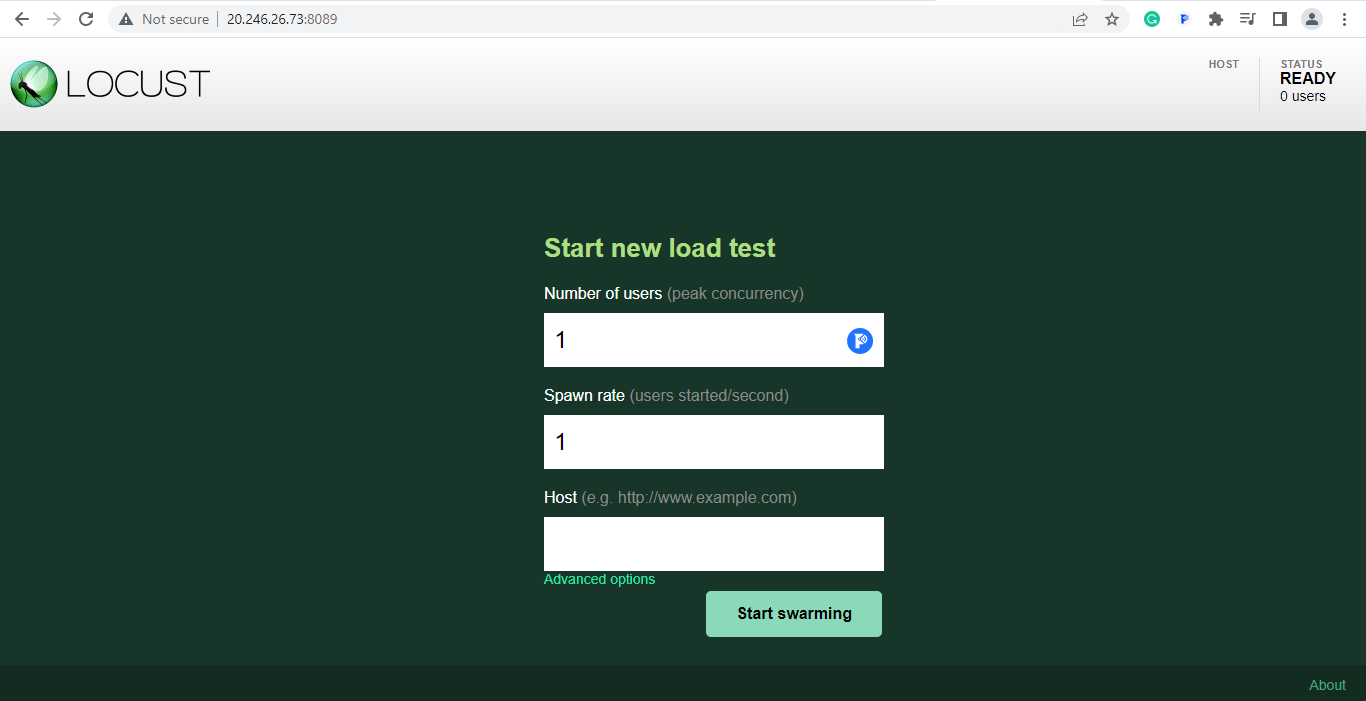Open the browser extensions puzzle icon
The image size is (1366, 701).
1215,18
